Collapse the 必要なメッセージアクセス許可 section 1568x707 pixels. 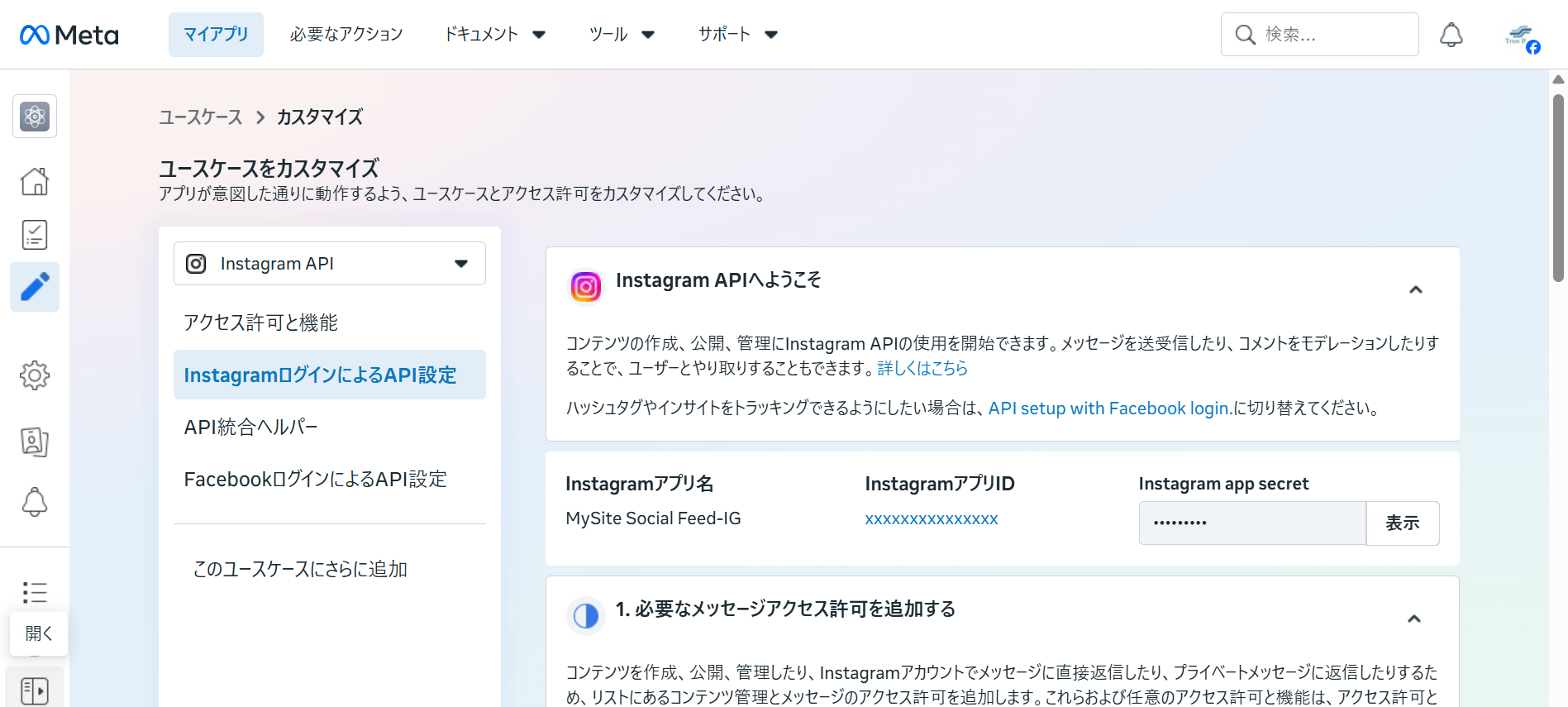click(x=1414, y=619)
